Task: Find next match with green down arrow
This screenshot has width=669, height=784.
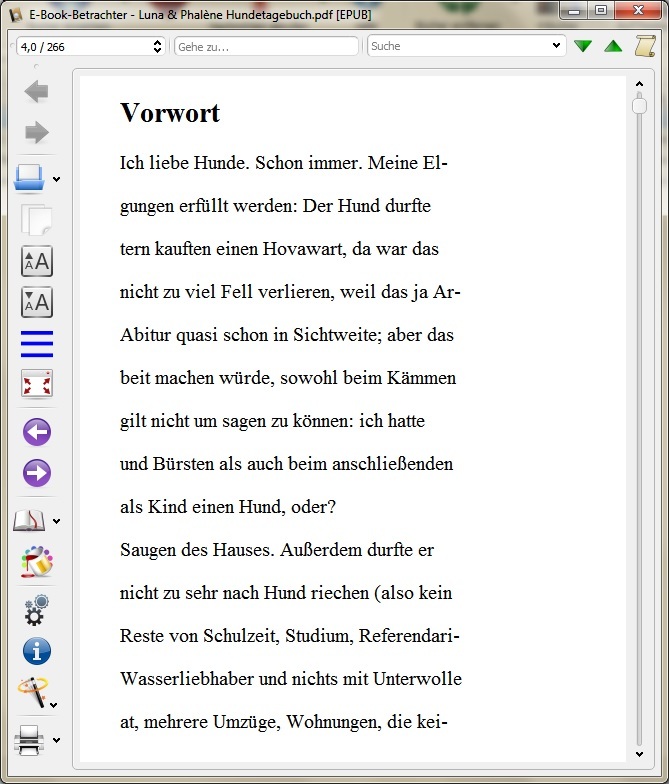Action: coord(583,46)
